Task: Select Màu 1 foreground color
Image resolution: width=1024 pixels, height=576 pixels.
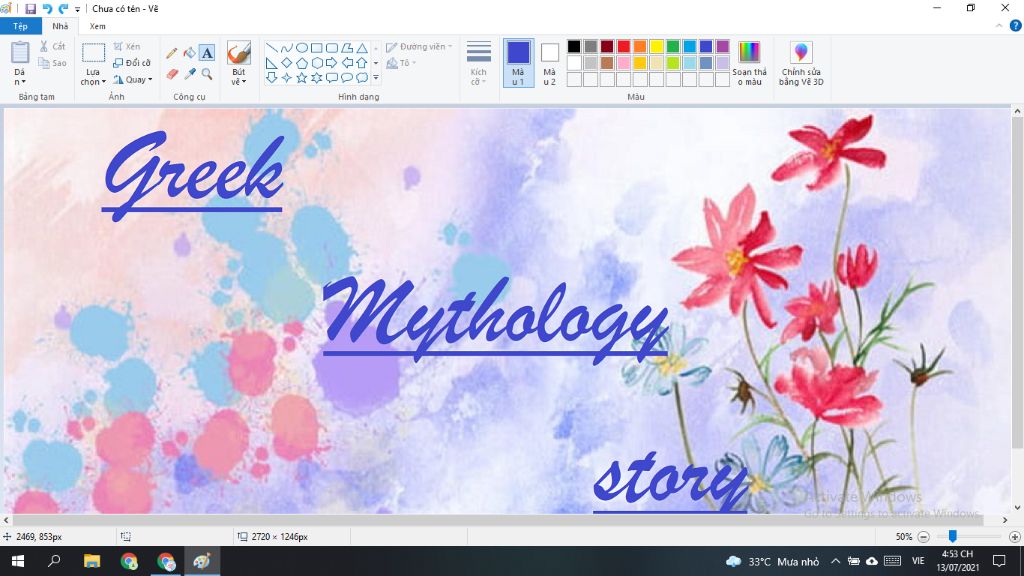Action: 519,63
